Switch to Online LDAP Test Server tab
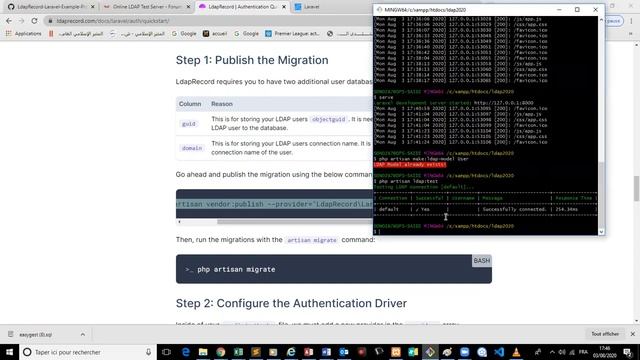 (147, 7)
